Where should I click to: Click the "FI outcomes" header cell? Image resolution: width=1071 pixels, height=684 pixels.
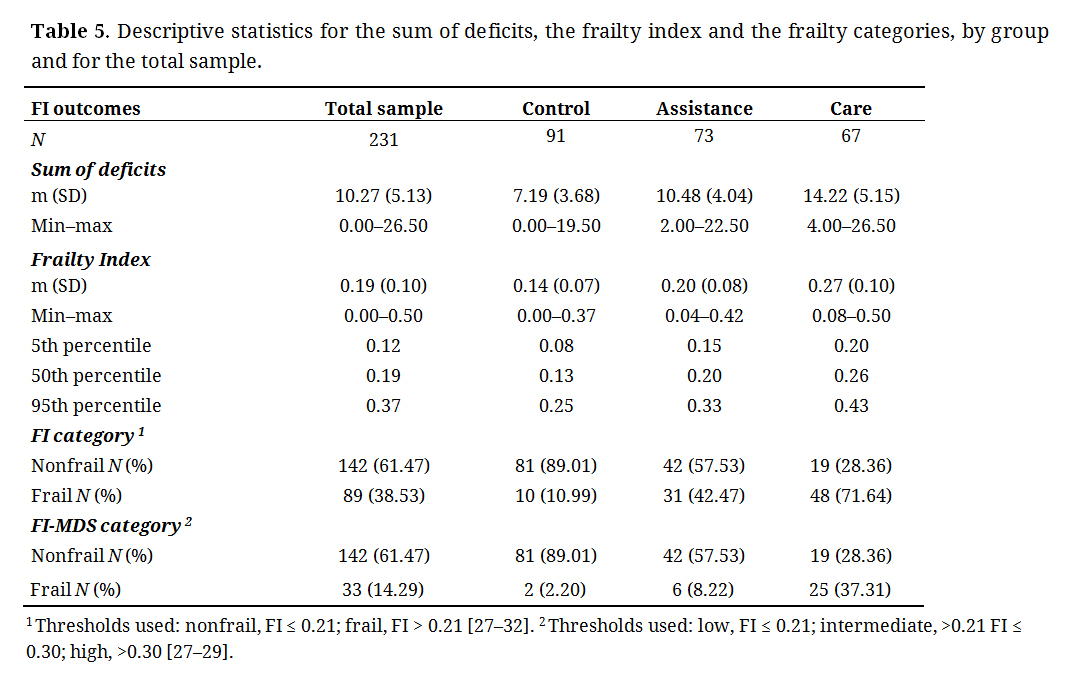click(x=86, y=109)
